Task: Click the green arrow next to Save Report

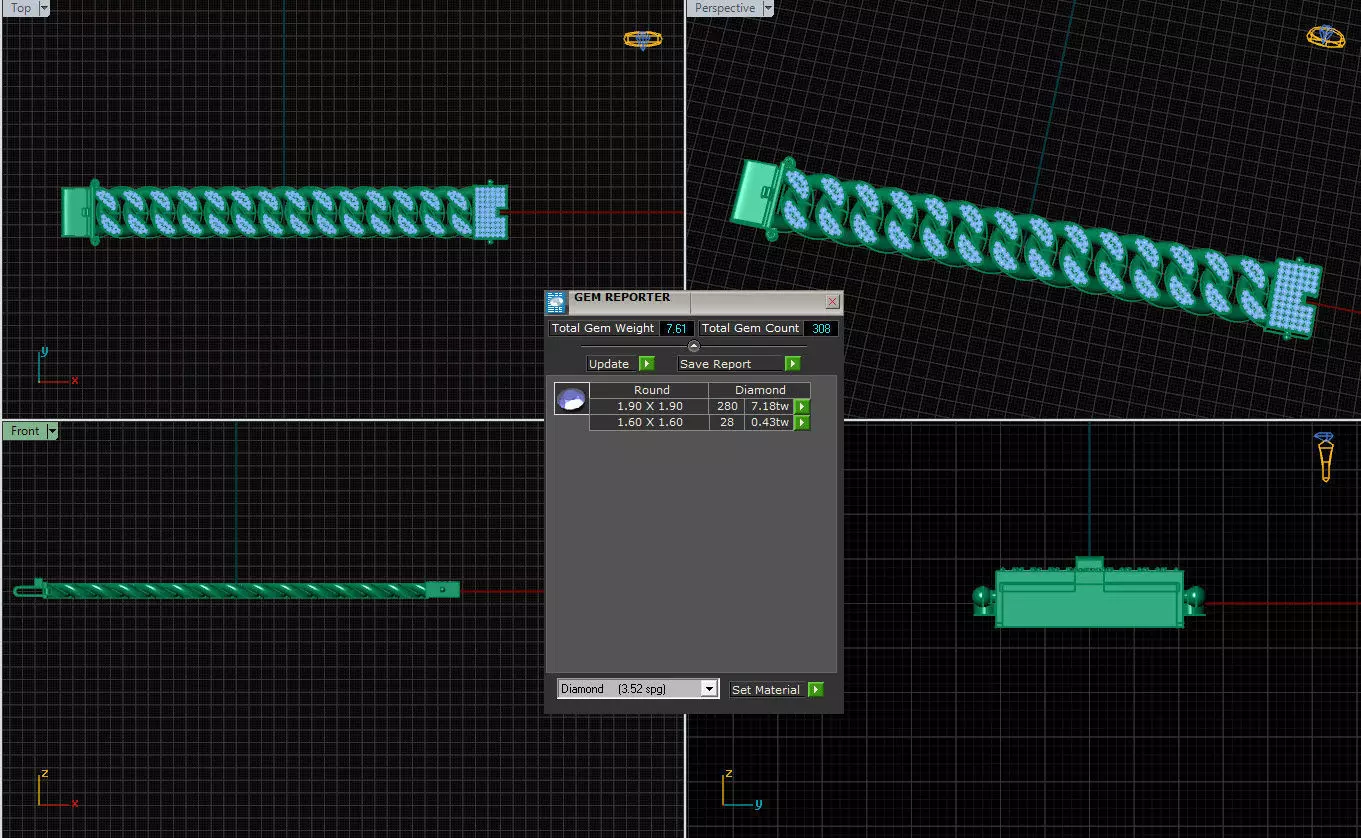Action: pyautogui.click(x=793, y=364)
